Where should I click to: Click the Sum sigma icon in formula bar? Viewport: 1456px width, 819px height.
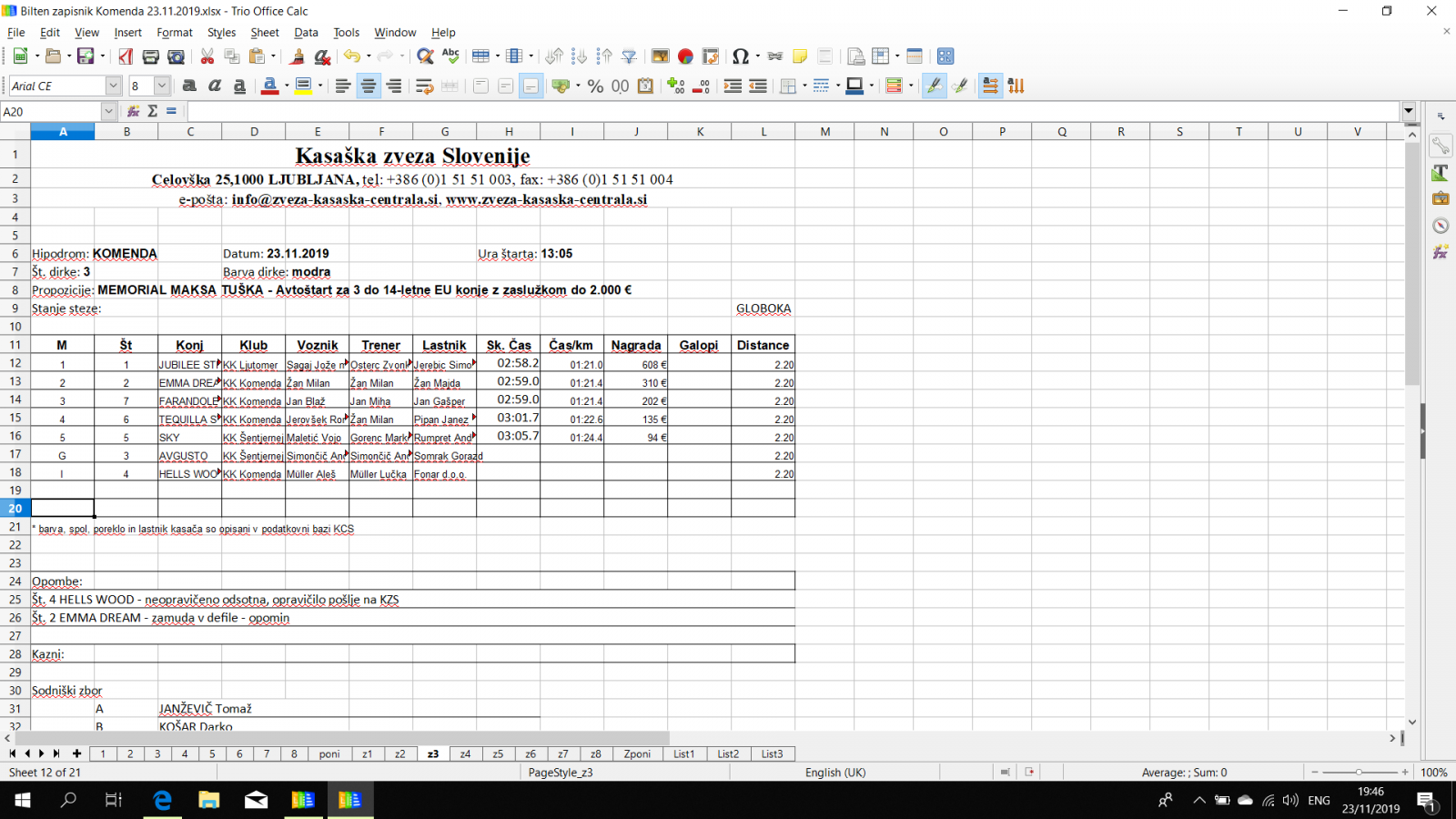point(152,111)
